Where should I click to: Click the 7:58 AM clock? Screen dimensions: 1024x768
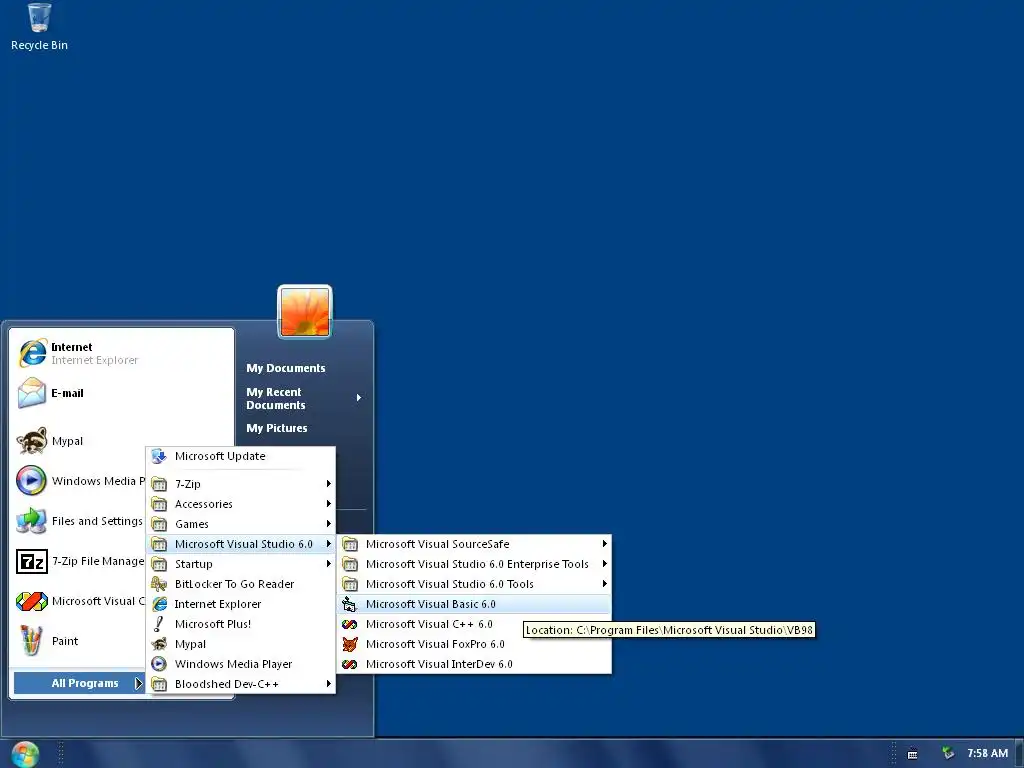987,754
